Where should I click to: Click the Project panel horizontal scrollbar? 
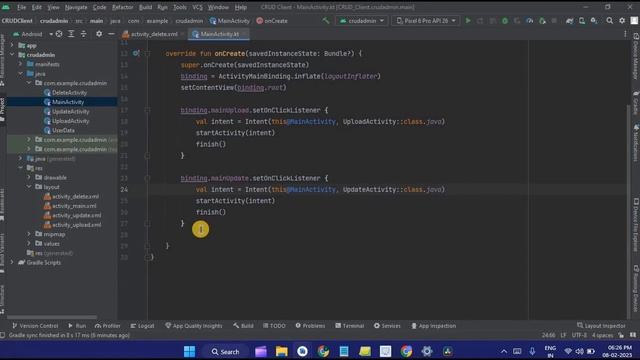pos(52,317)
